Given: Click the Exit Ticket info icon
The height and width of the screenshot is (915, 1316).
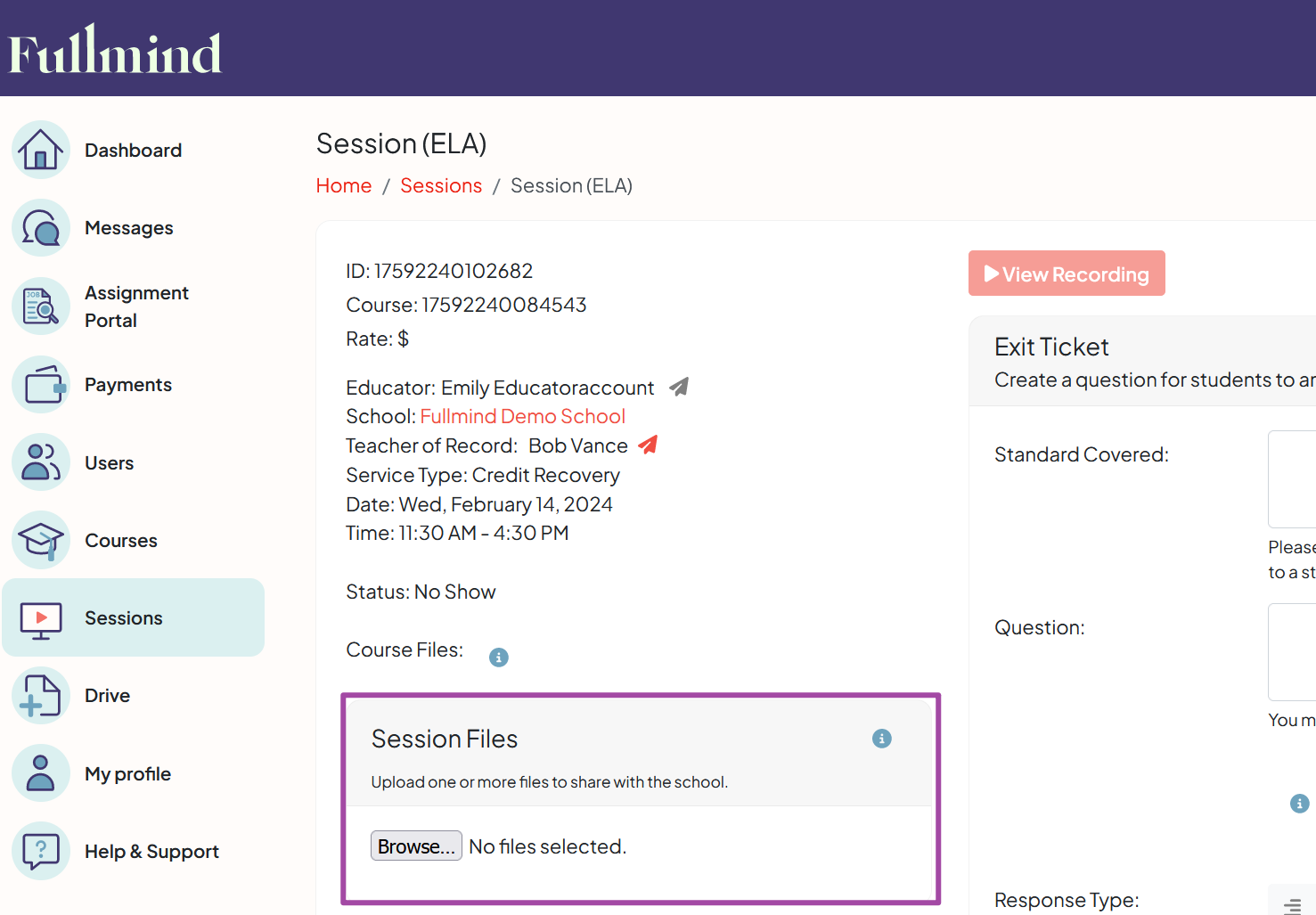Looking at the screenshot, I should click(x=1298, y=803).
